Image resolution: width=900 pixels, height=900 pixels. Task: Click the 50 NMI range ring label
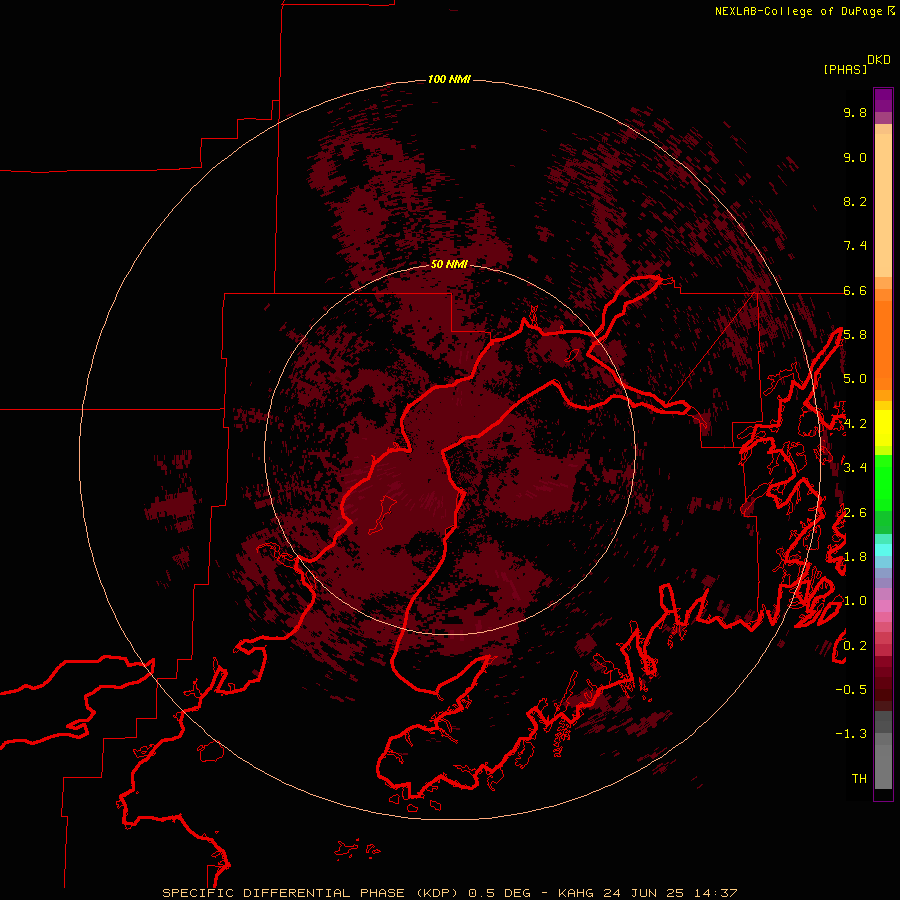click(449, 264)
